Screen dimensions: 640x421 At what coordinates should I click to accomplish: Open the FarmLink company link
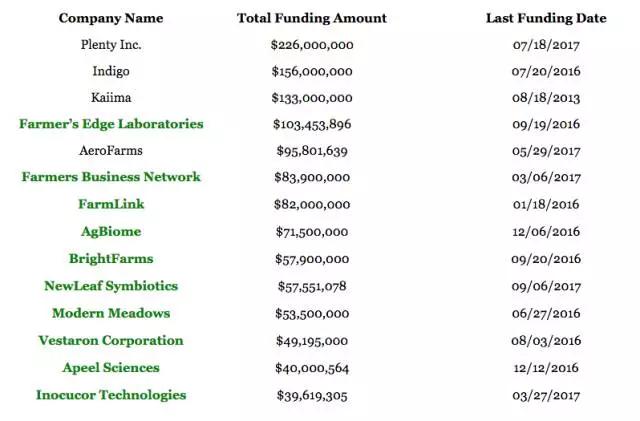[111, 204]
